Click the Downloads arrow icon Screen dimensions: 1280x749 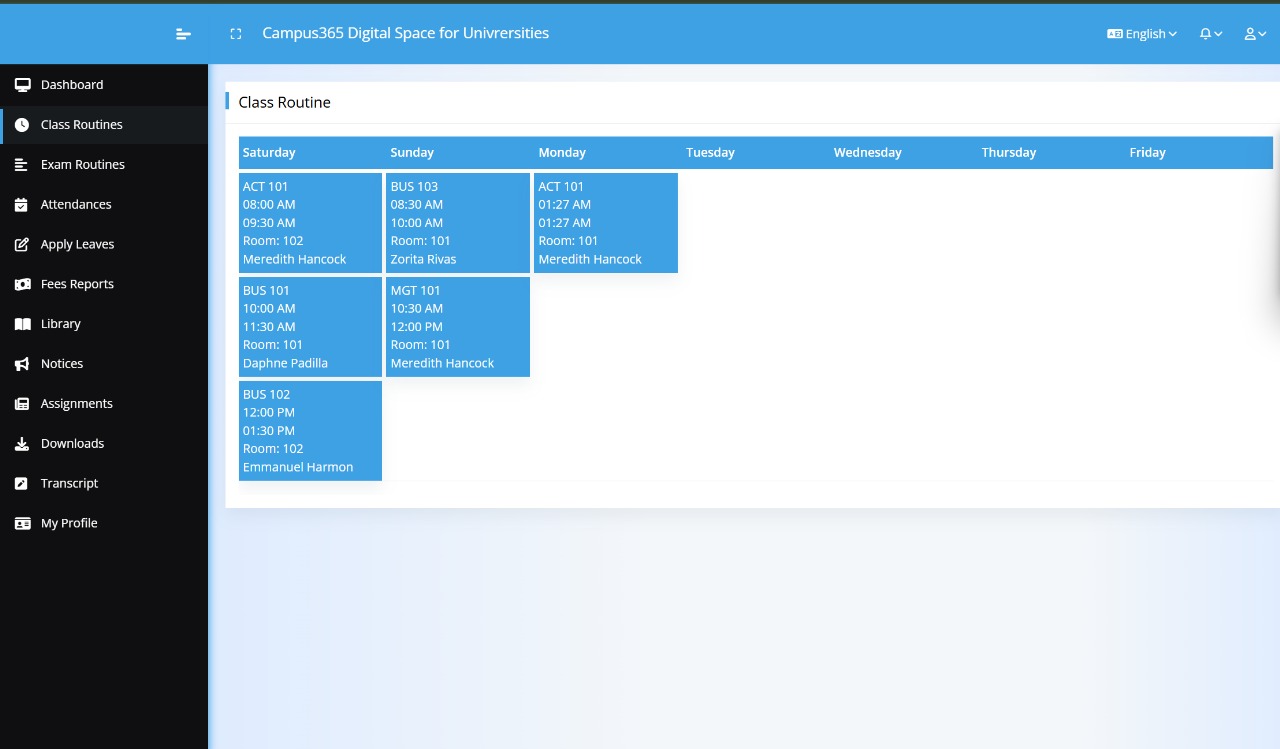22,444
